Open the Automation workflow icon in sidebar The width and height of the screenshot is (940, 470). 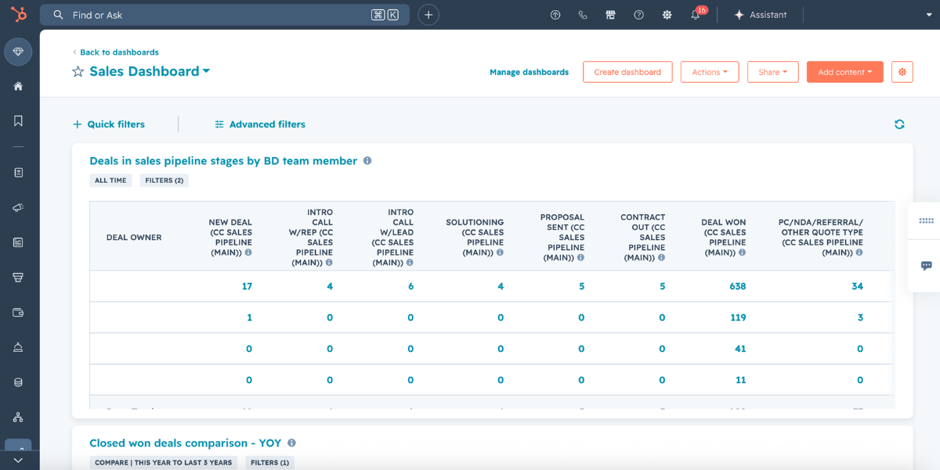[18, 417]
